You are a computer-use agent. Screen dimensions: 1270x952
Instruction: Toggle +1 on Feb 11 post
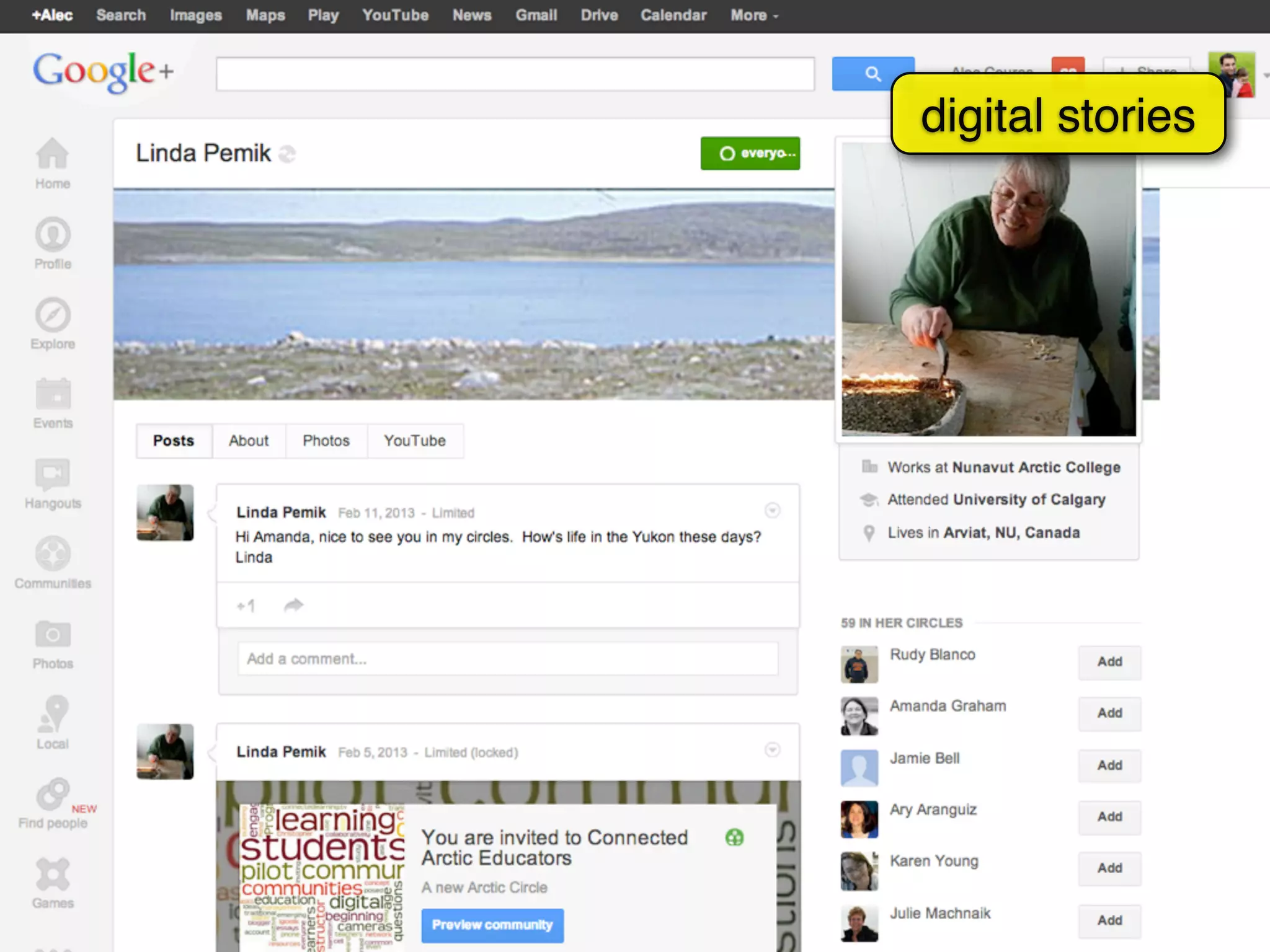[x=246, y=606]
